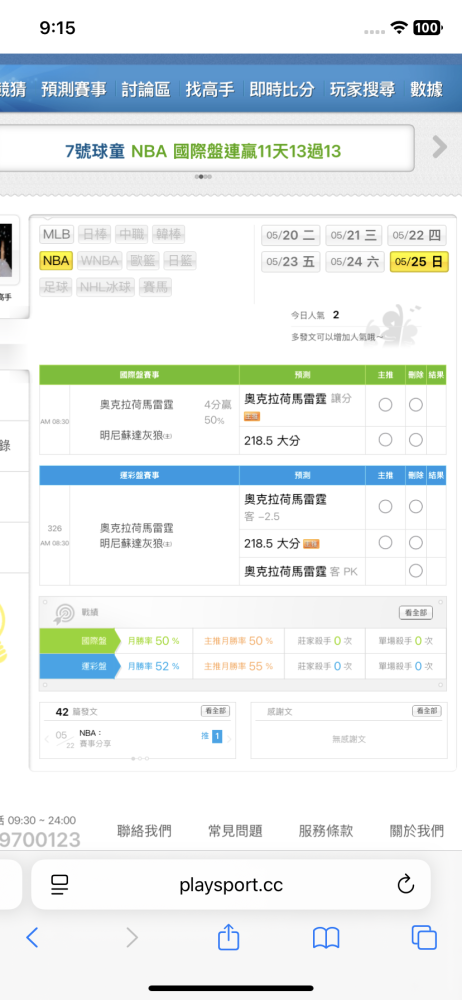The image size is (462, 1000).
Task: Tap the Safari back arrow
Action: click(32, 937)
